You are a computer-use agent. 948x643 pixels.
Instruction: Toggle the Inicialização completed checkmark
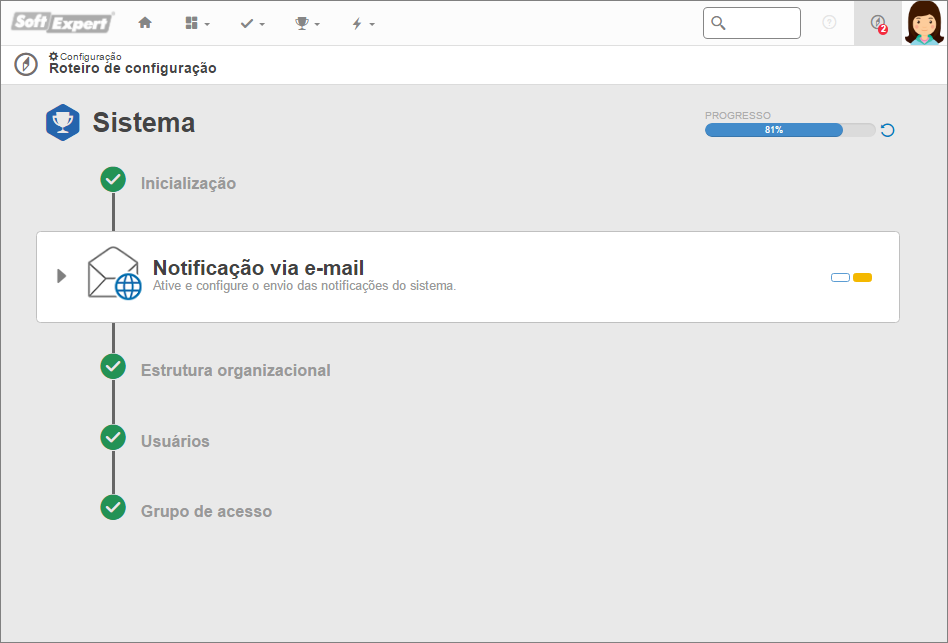[113, 179]
